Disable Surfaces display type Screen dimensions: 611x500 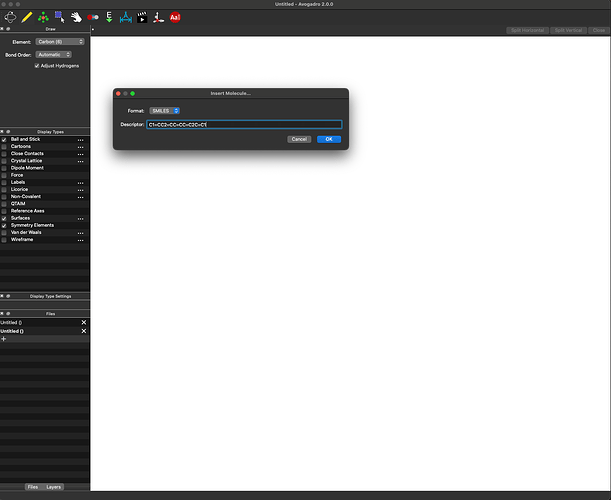click(4, 219)
